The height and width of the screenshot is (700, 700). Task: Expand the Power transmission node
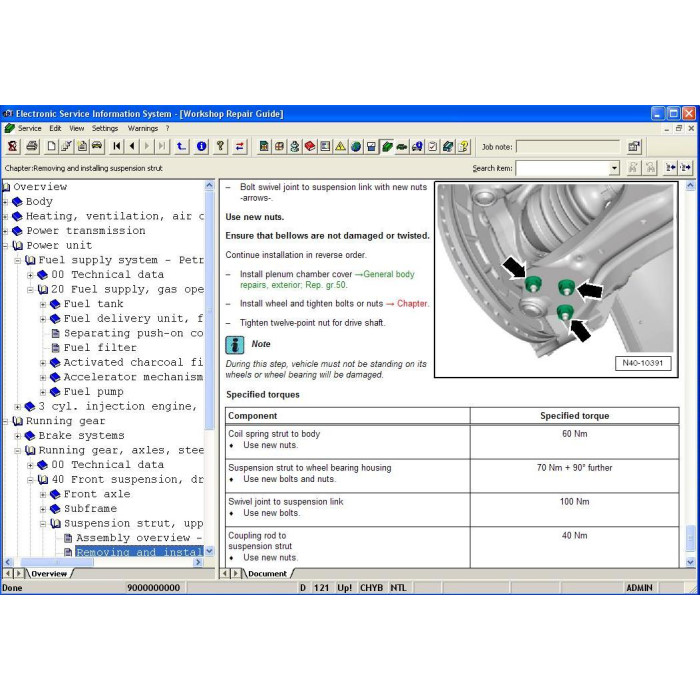point(5,231)
